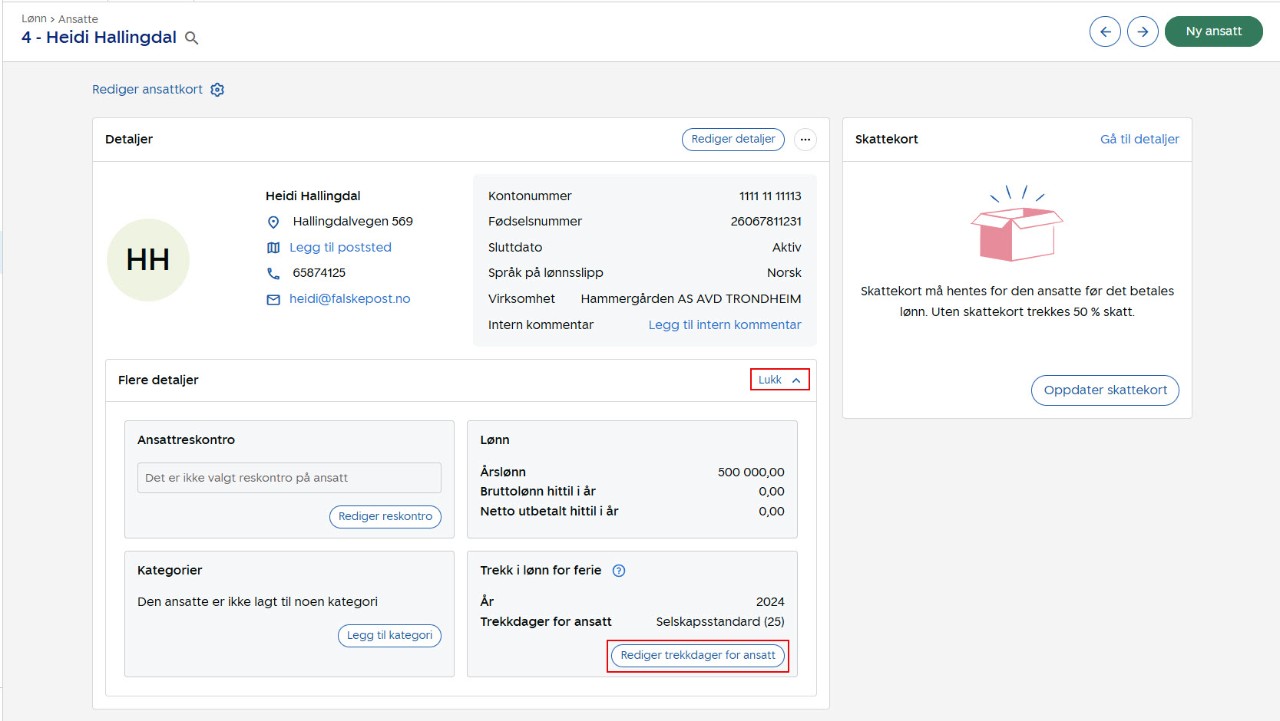
Task: Click Legg til intern kommentar
Action: (x=724, y=325)
